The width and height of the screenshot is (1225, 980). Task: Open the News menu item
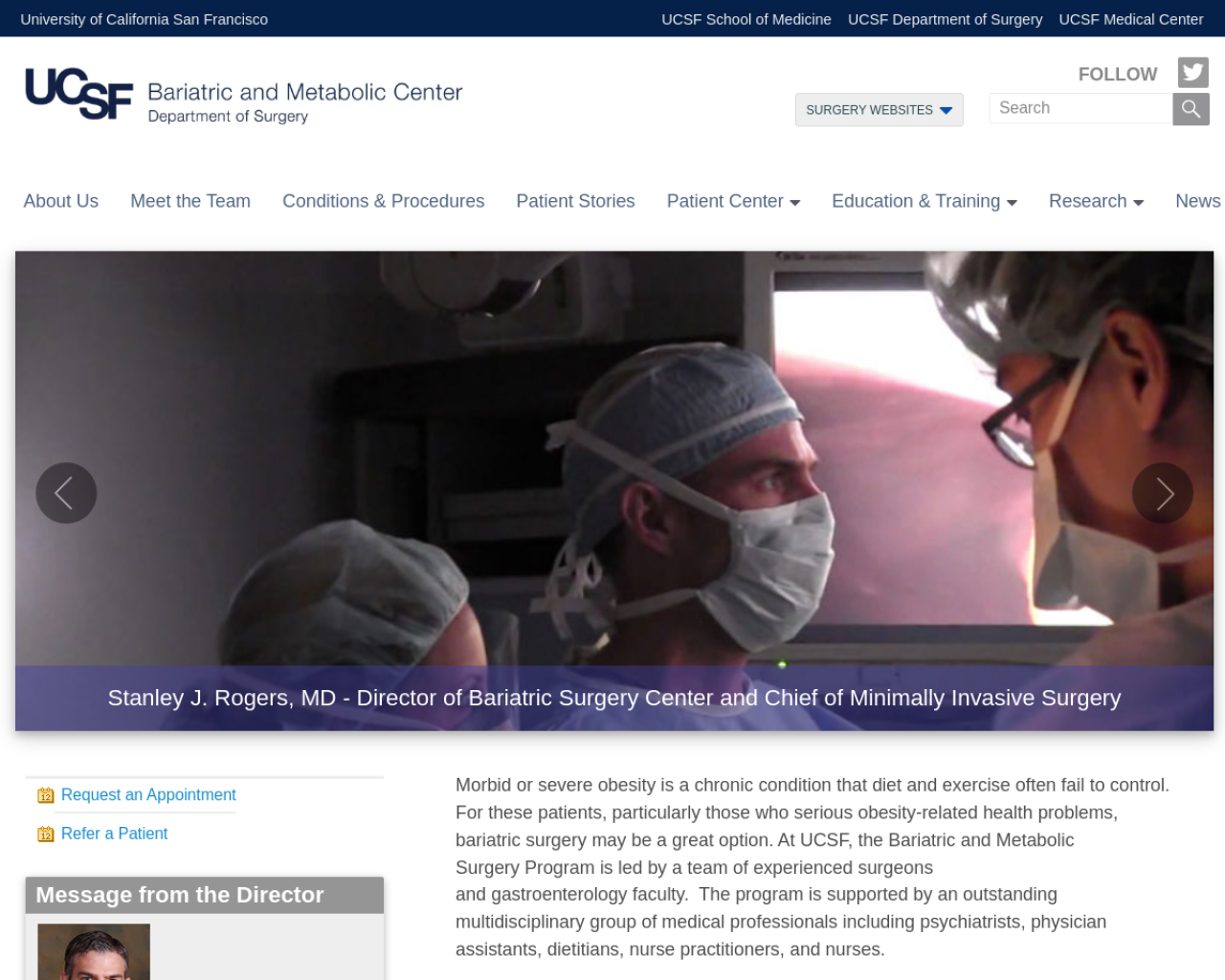coord(1198,201)
